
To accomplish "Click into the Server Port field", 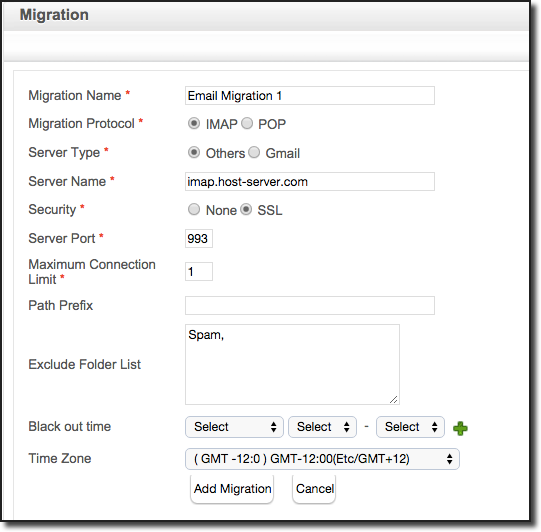I will click(x=199, y=238).
